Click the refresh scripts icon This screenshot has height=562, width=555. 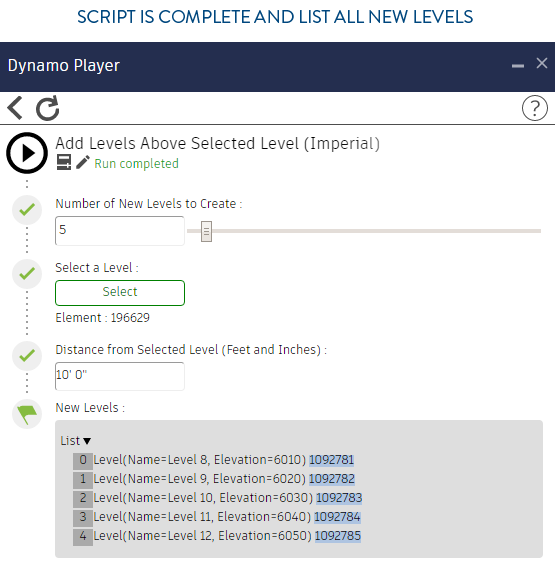click(48, 108)
